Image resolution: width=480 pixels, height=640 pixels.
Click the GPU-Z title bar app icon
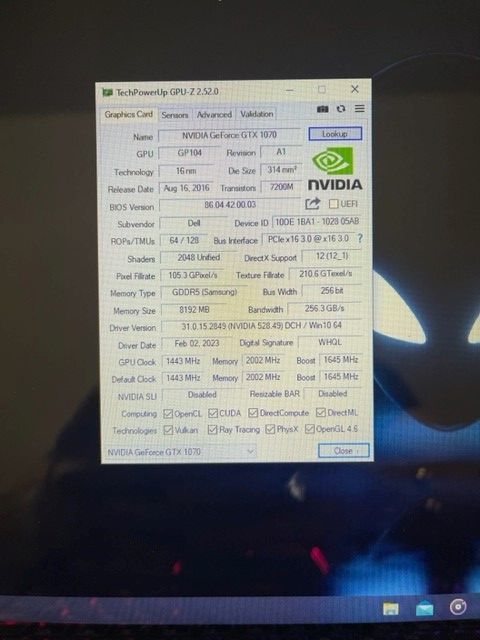(x=107, y=93)
